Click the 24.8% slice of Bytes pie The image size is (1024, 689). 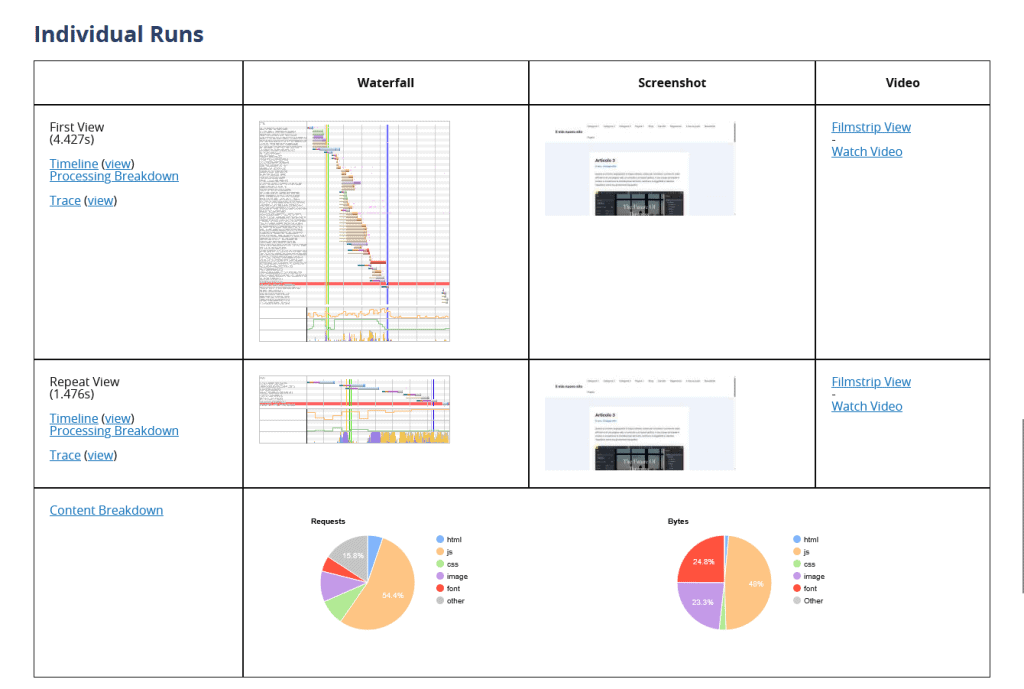point(703,561)
